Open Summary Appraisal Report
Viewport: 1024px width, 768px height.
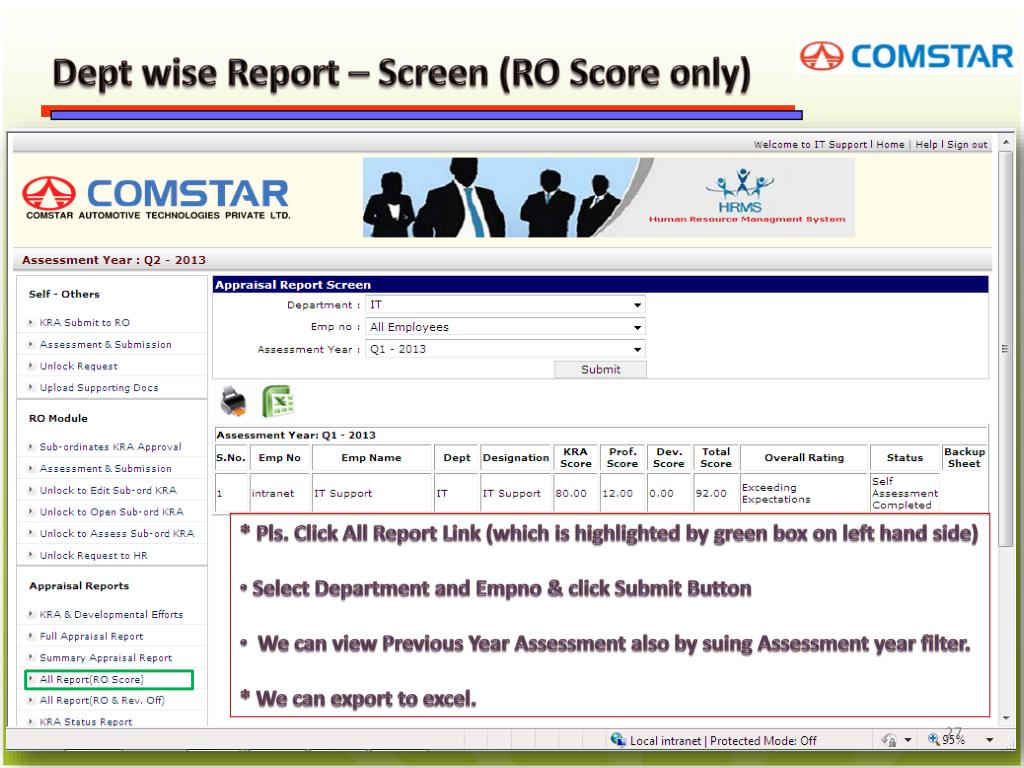point(105,658)
